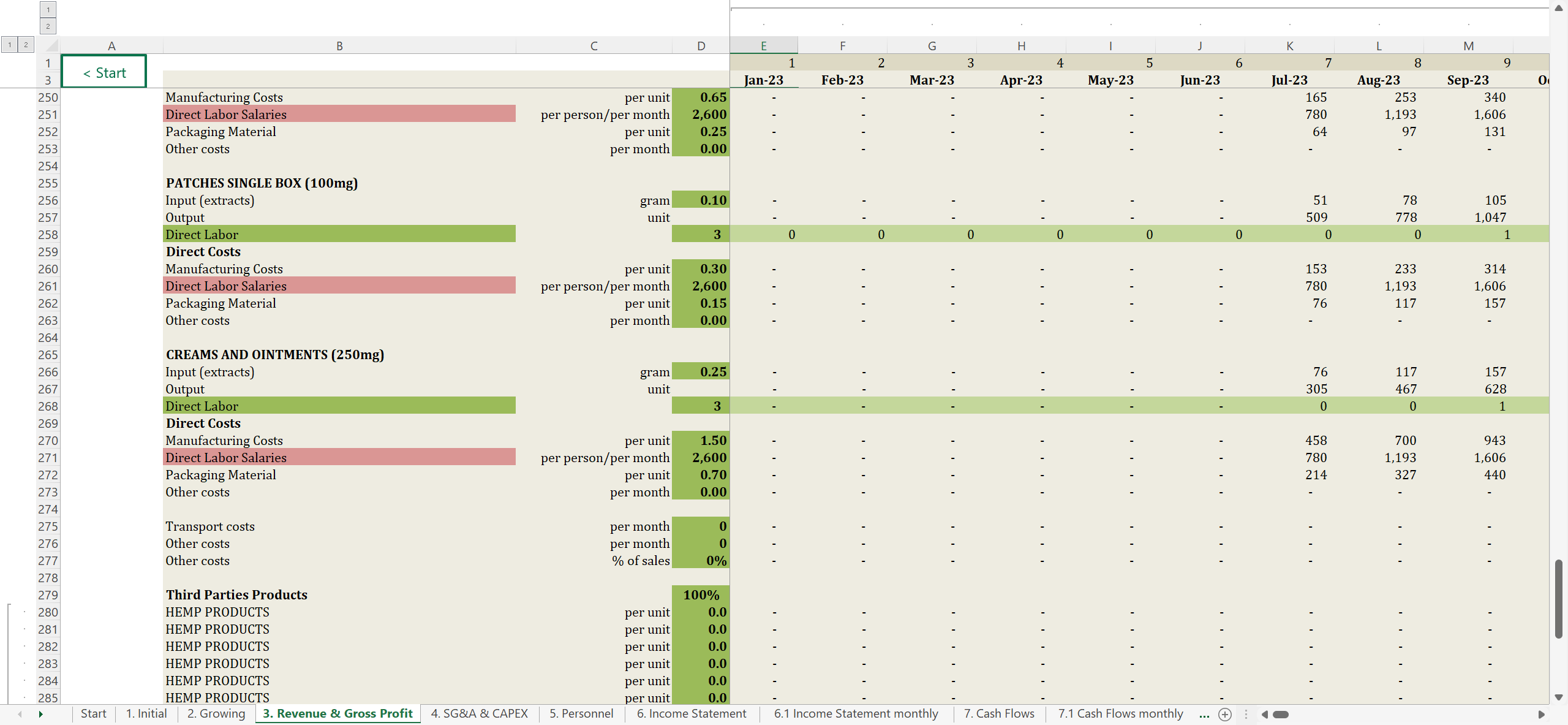Open the 6. Income Statement sheet tab

691,713
